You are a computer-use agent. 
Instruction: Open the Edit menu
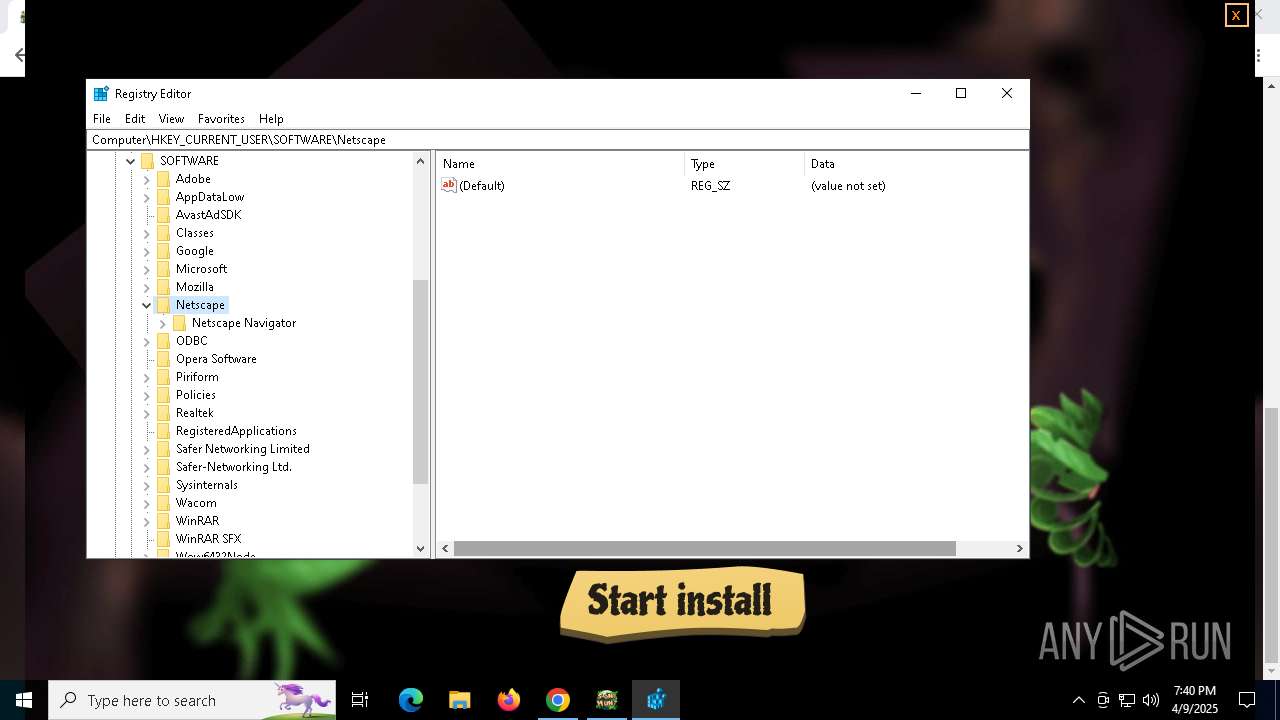coord(135,118)
